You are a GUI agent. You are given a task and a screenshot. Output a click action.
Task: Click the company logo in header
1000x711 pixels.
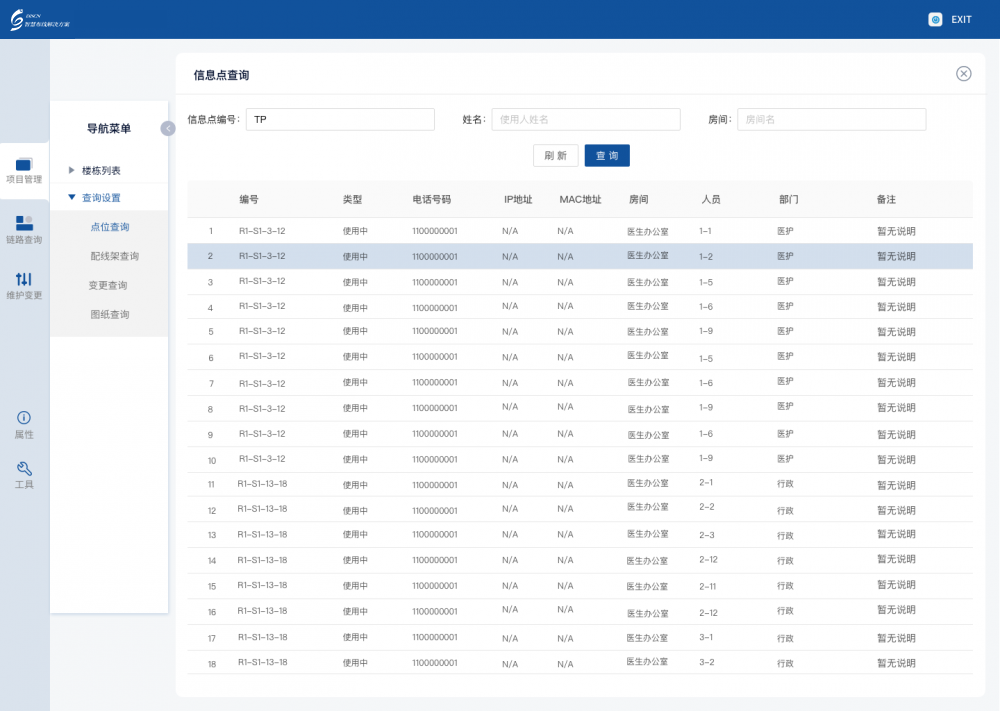[40, 20]
